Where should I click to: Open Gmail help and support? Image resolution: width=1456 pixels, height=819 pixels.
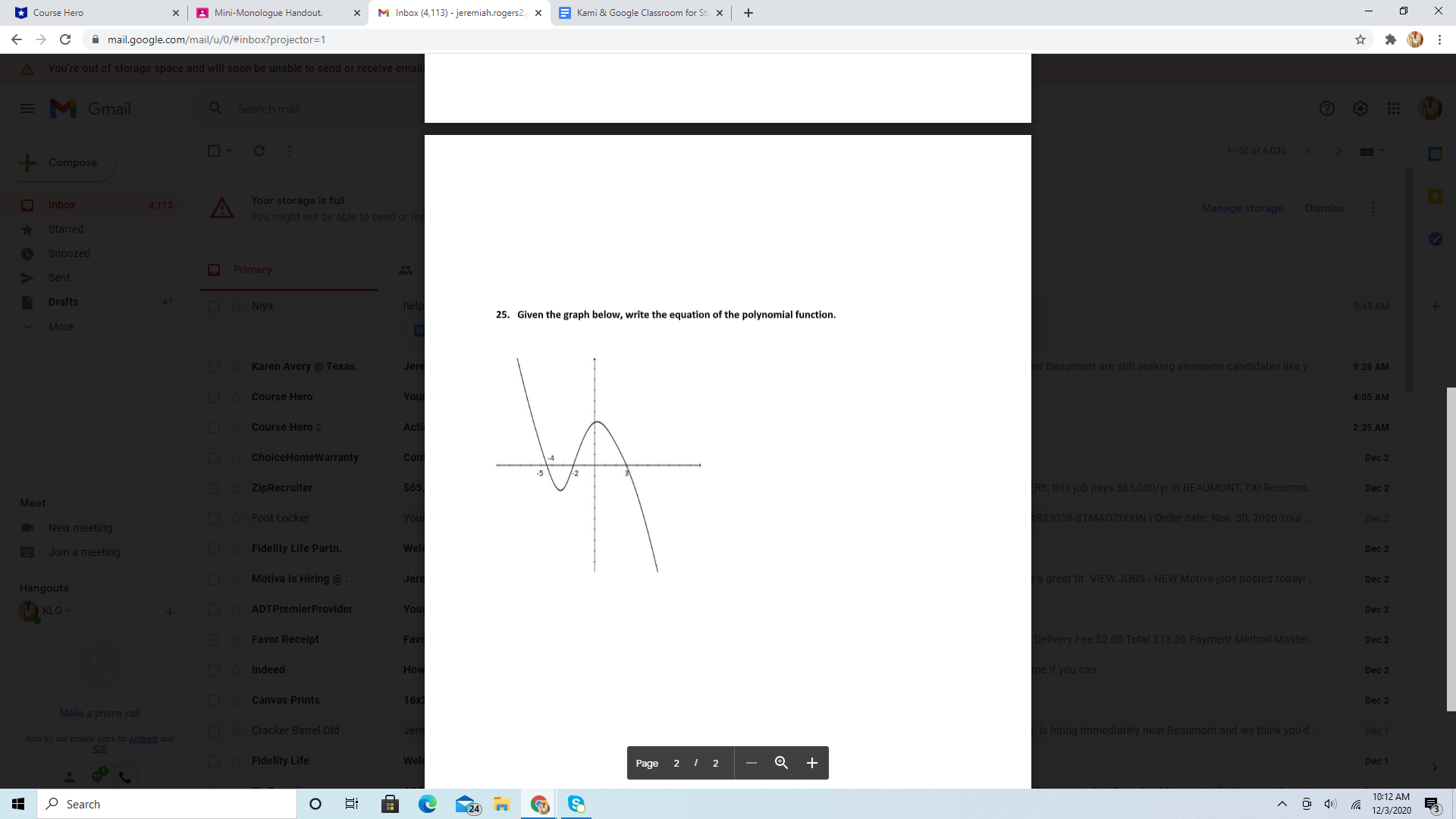[1327, 108]
